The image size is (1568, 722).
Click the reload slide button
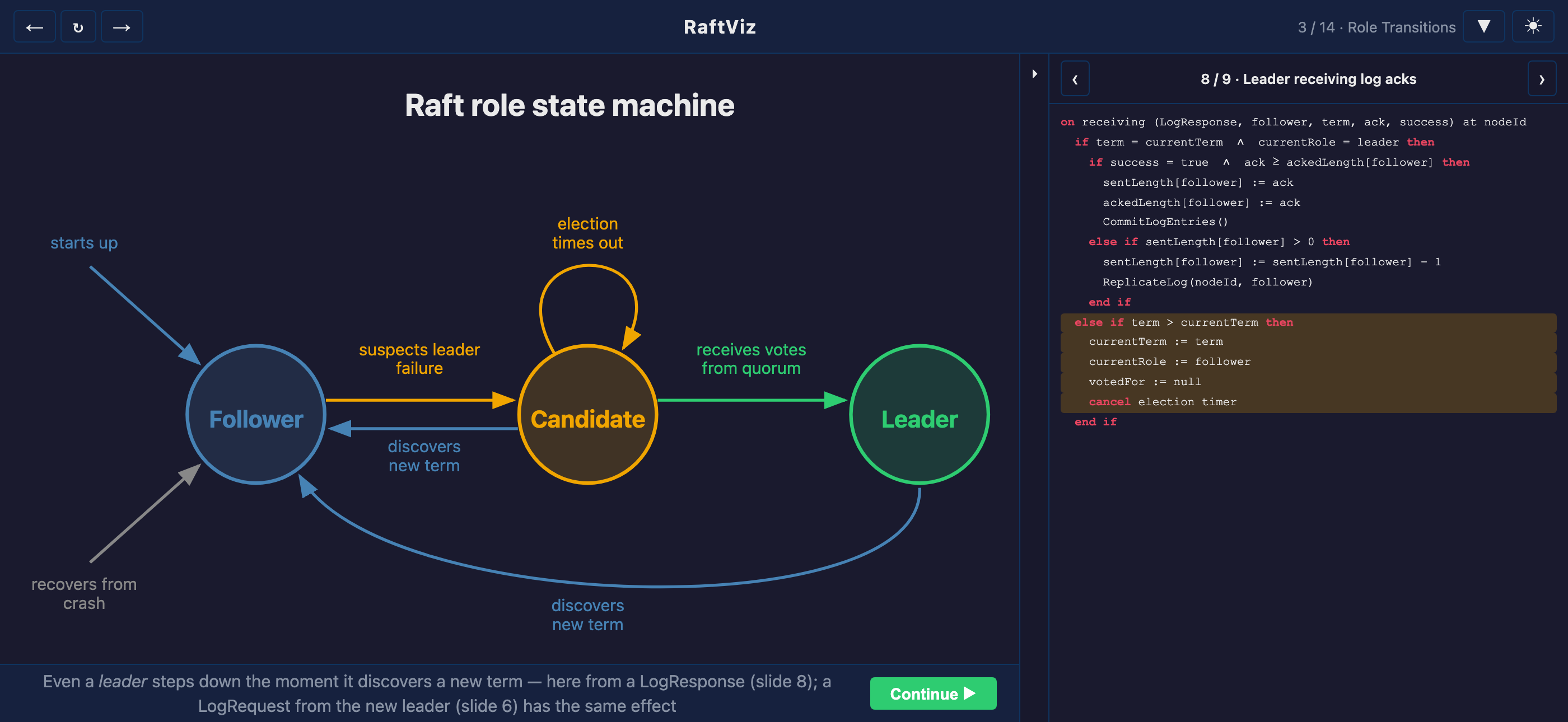point(78,27)
